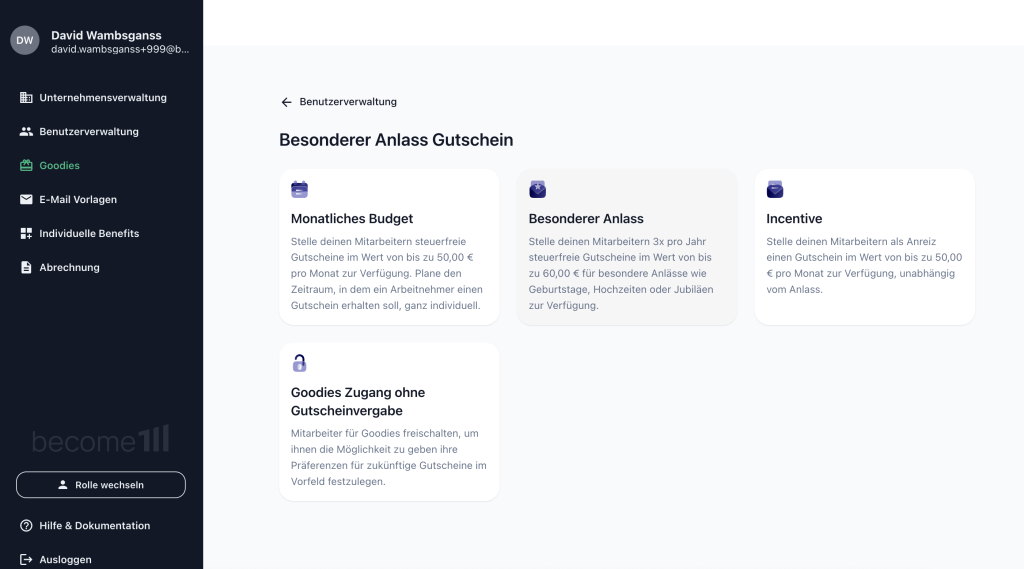Choose the Incentive voucher card

tap(865, 247)
